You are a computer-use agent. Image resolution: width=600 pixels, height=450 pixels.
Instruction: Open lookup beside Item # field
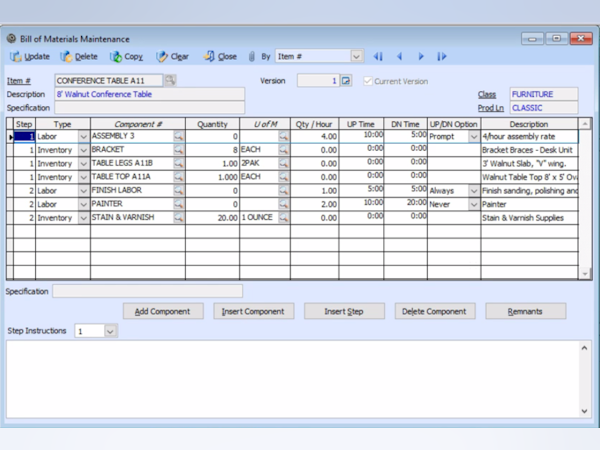[171, 80]
